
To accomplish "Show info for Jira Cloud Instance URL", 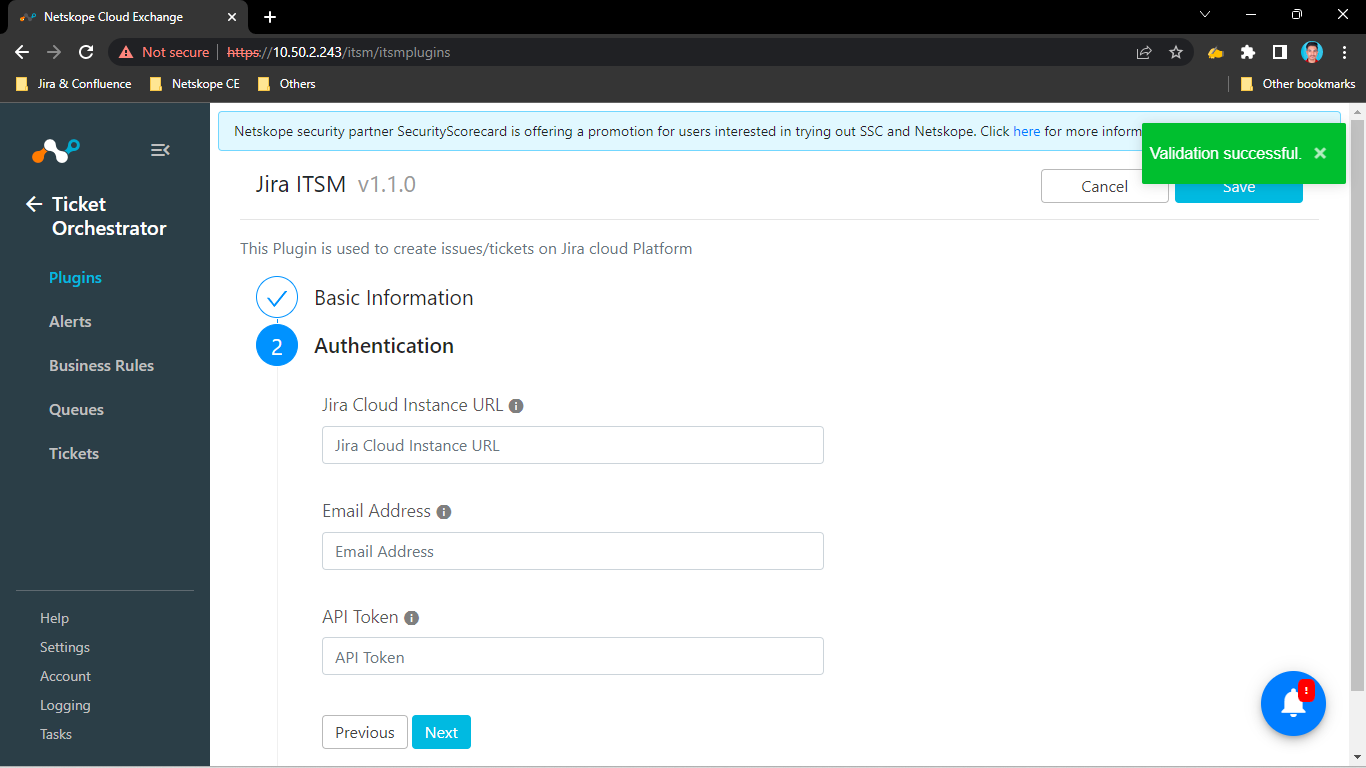I will coord(516,406).
